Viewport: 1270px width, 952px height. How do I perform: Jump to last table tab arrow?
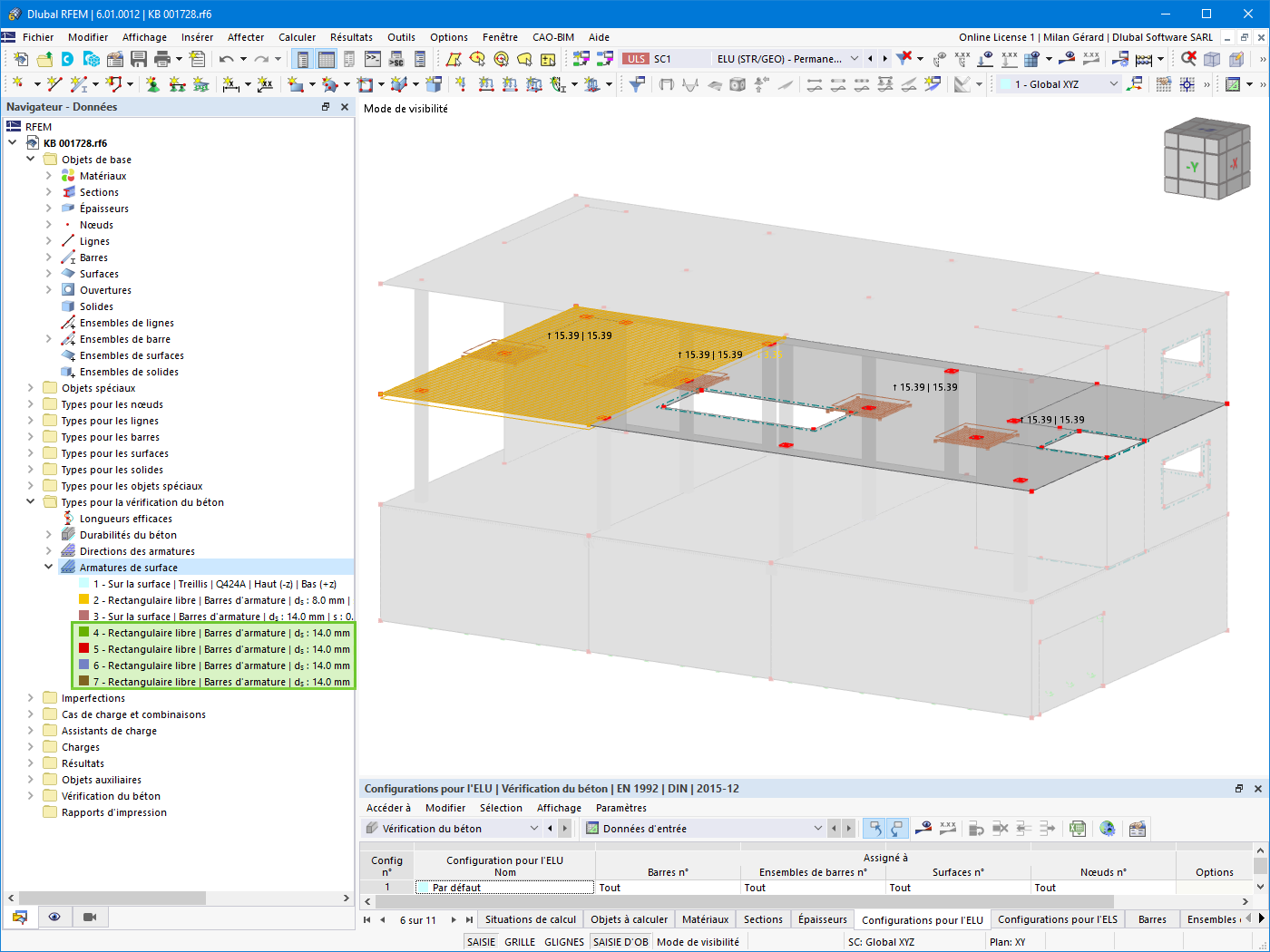[x=469, y=919]
